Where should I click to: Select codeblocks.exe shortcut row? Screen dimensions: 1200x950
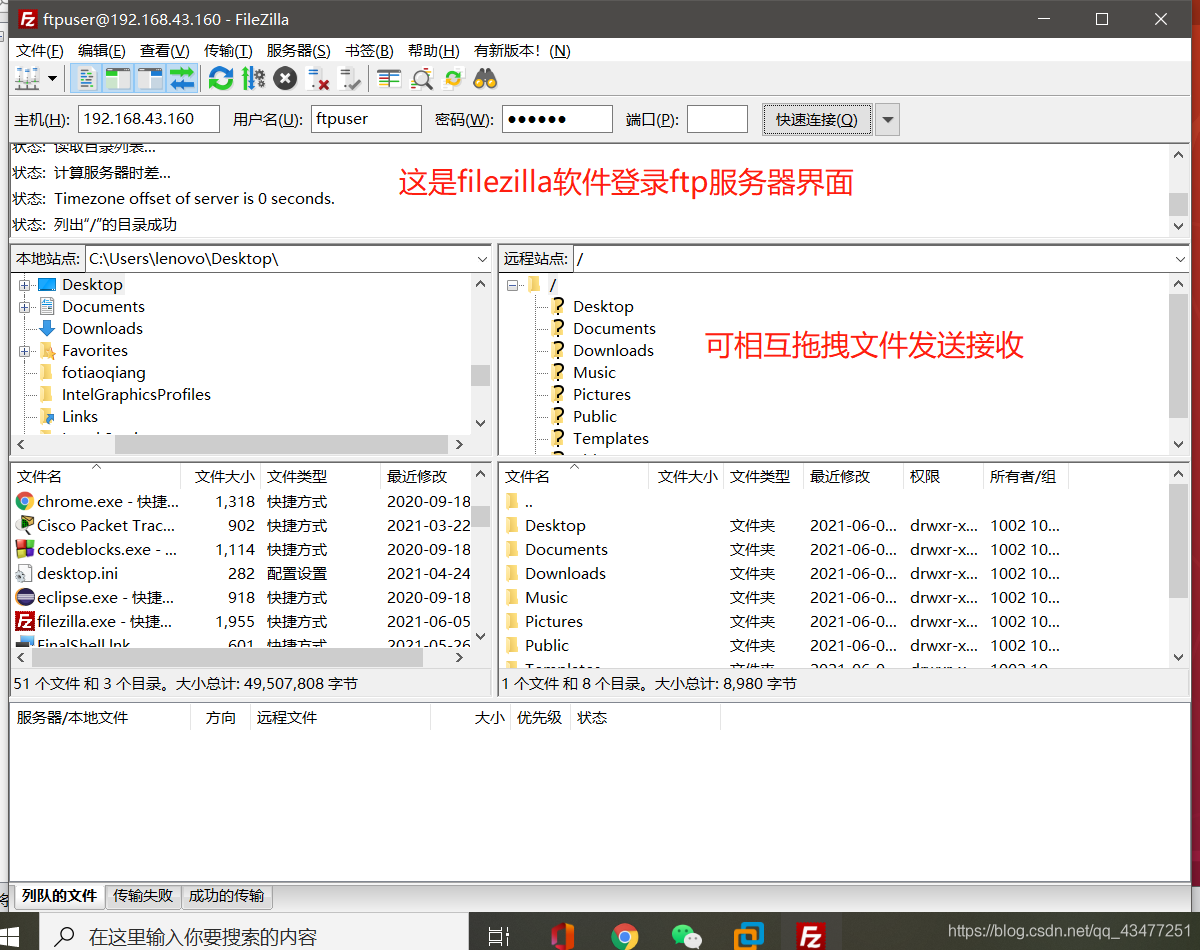click(240, 550)
